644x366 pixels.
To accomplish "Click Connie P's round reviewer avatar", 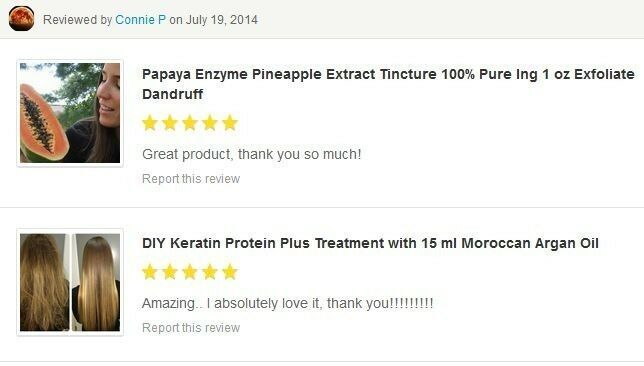I will pos(21,19).
